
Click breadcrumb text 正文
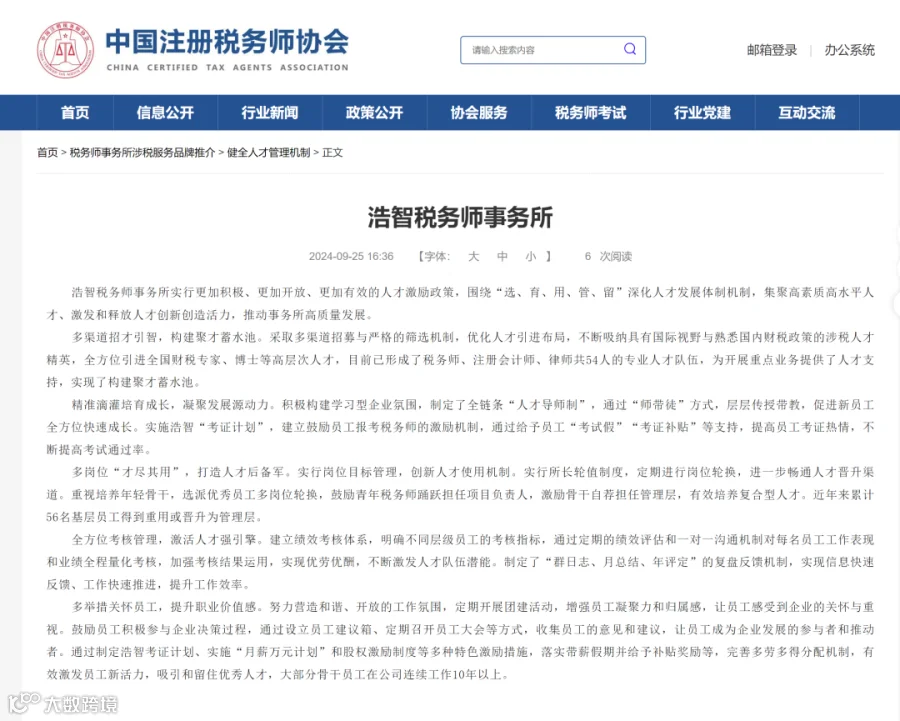click(x=332, y=152)
